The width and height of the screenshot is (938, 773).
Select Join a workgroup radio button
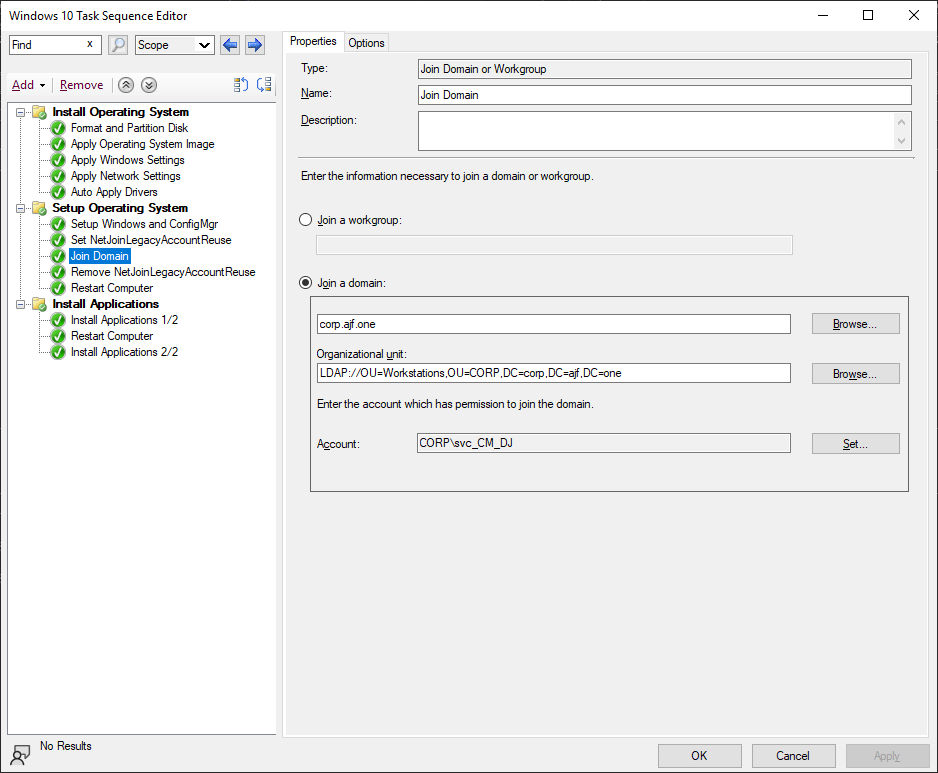click(x=306, y=220)
